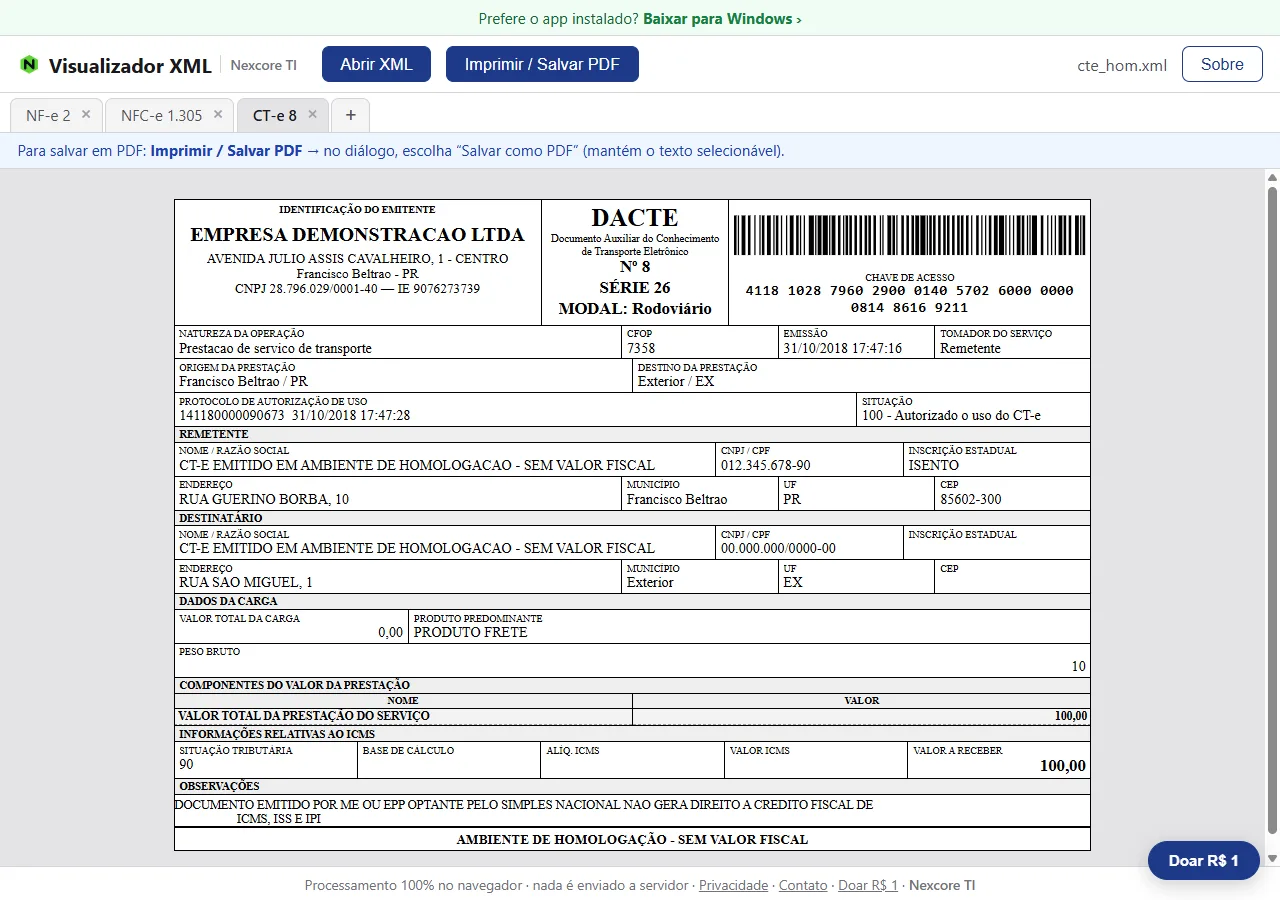The height and width of the screenshot is (900, 1280).
Task: Click the DACTE barcode image
Action: [x=908, y=236]
